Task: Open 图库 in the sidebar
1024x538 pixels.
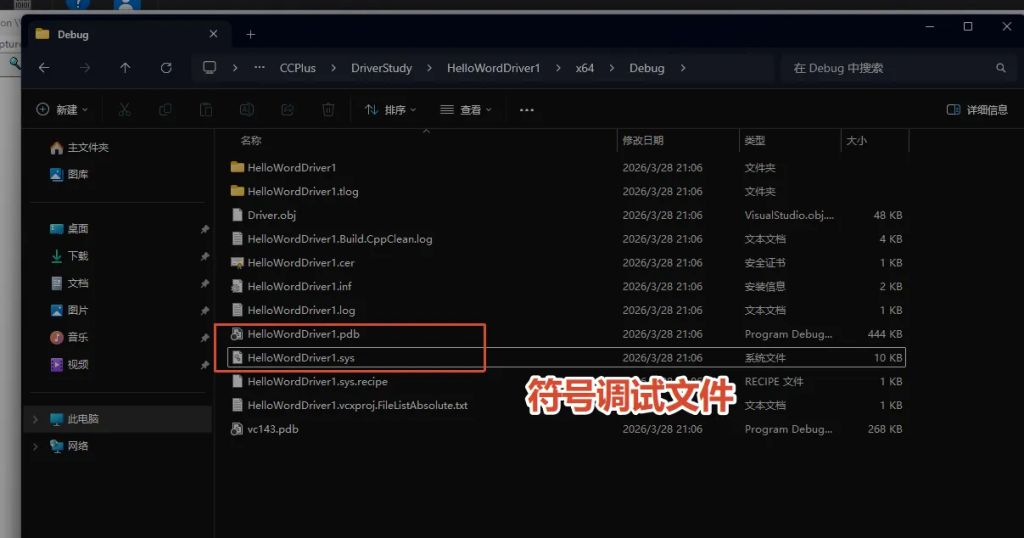Action: tap(69, 174)
